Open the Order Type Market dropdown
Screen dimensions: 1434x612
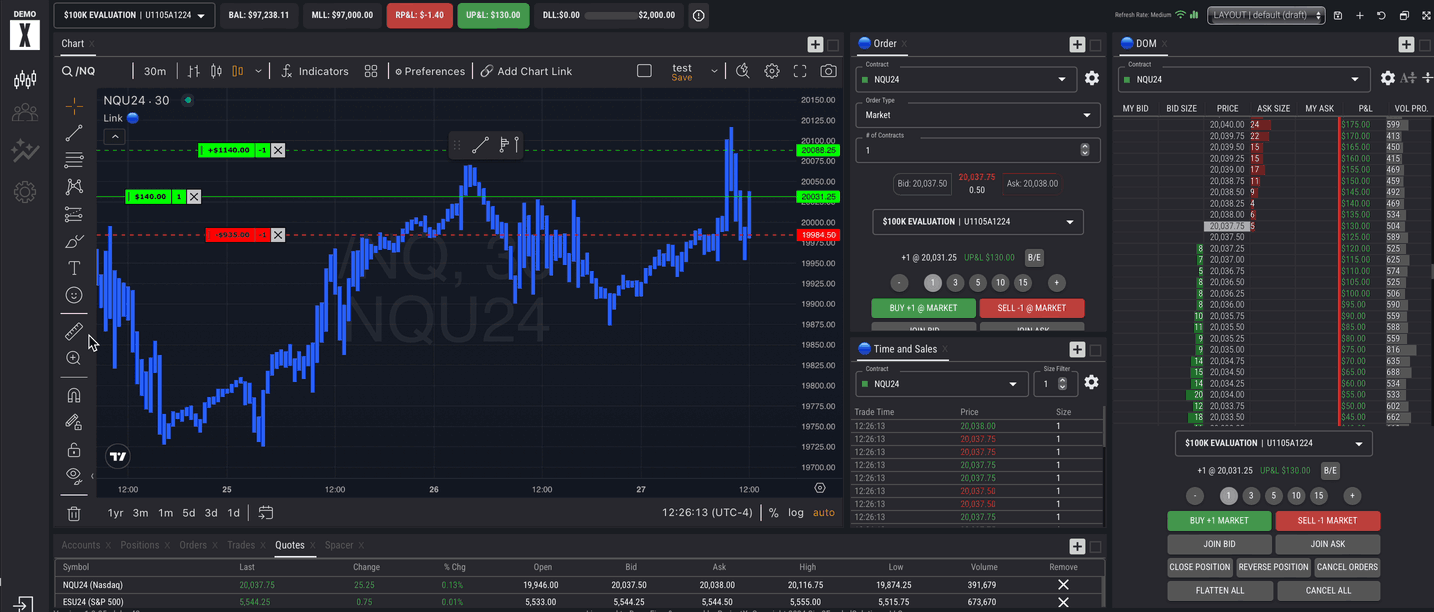click(977, 115)
